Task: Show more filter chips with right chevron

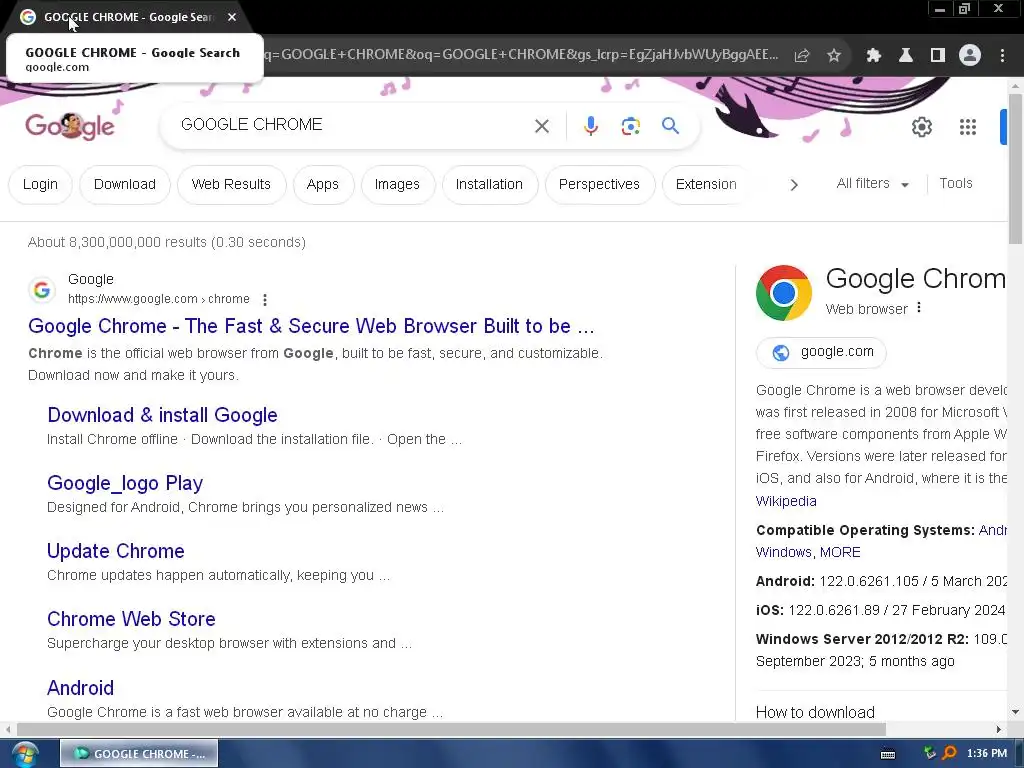Action: tap(793, 185)
